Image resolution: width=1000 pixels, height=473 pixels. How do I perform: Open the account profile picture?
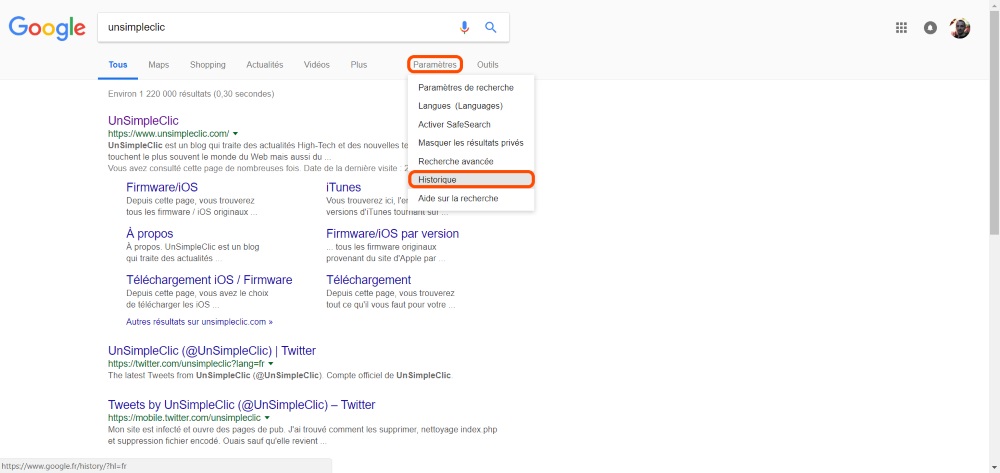click(959, 28)
